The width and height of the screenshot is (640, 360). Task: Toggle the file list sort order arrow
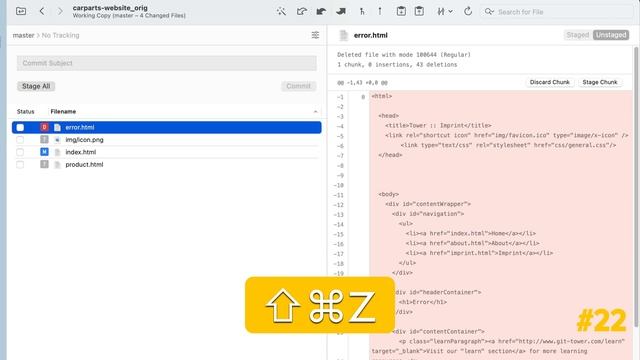point(315,112)
